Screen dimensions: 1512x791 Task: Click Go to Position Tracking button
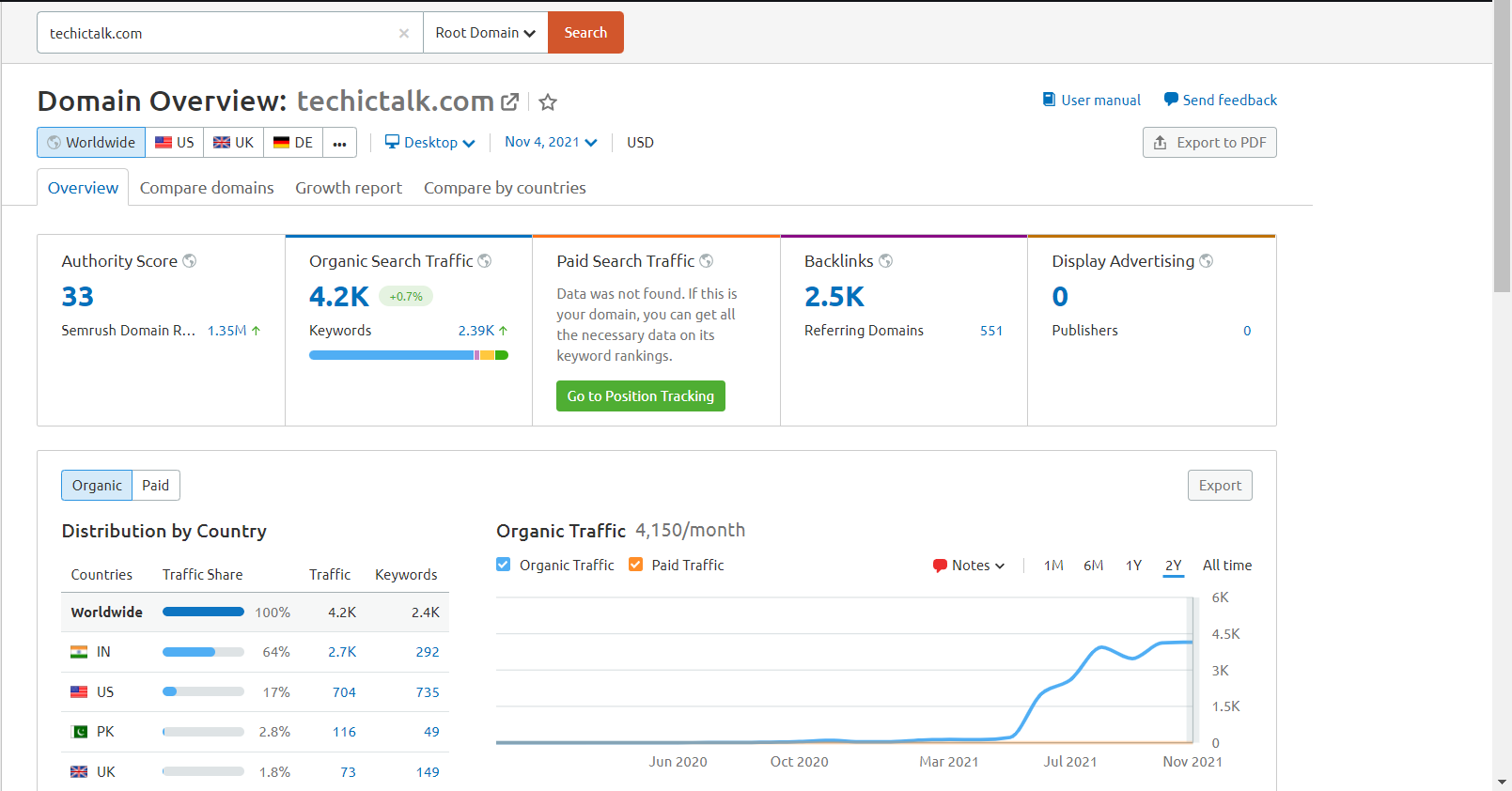click(x=641, y=396)
